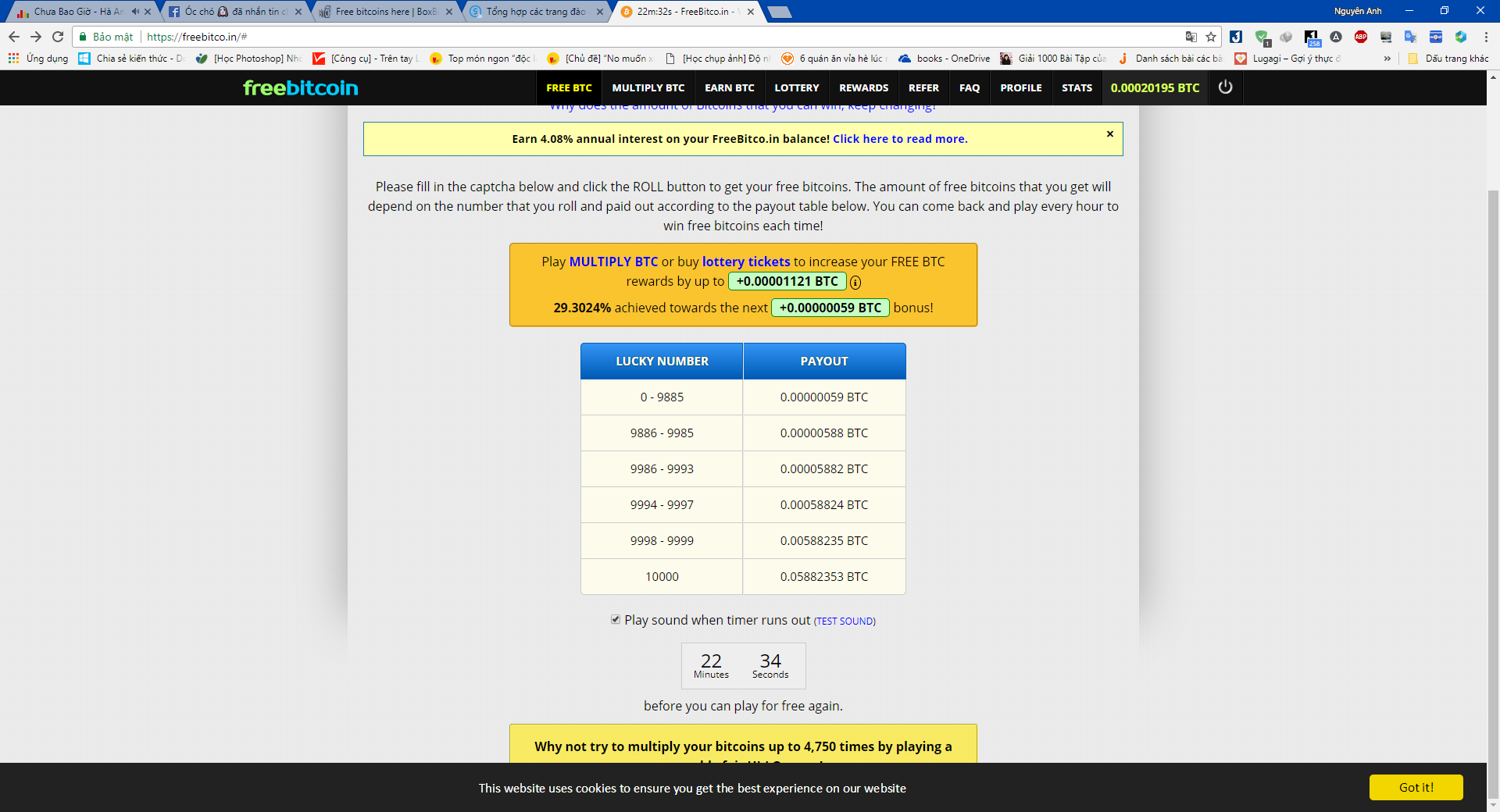The width and height of the screenshot is (1500, 812).
Task: Click the logout power icon
Action: 1225,87
